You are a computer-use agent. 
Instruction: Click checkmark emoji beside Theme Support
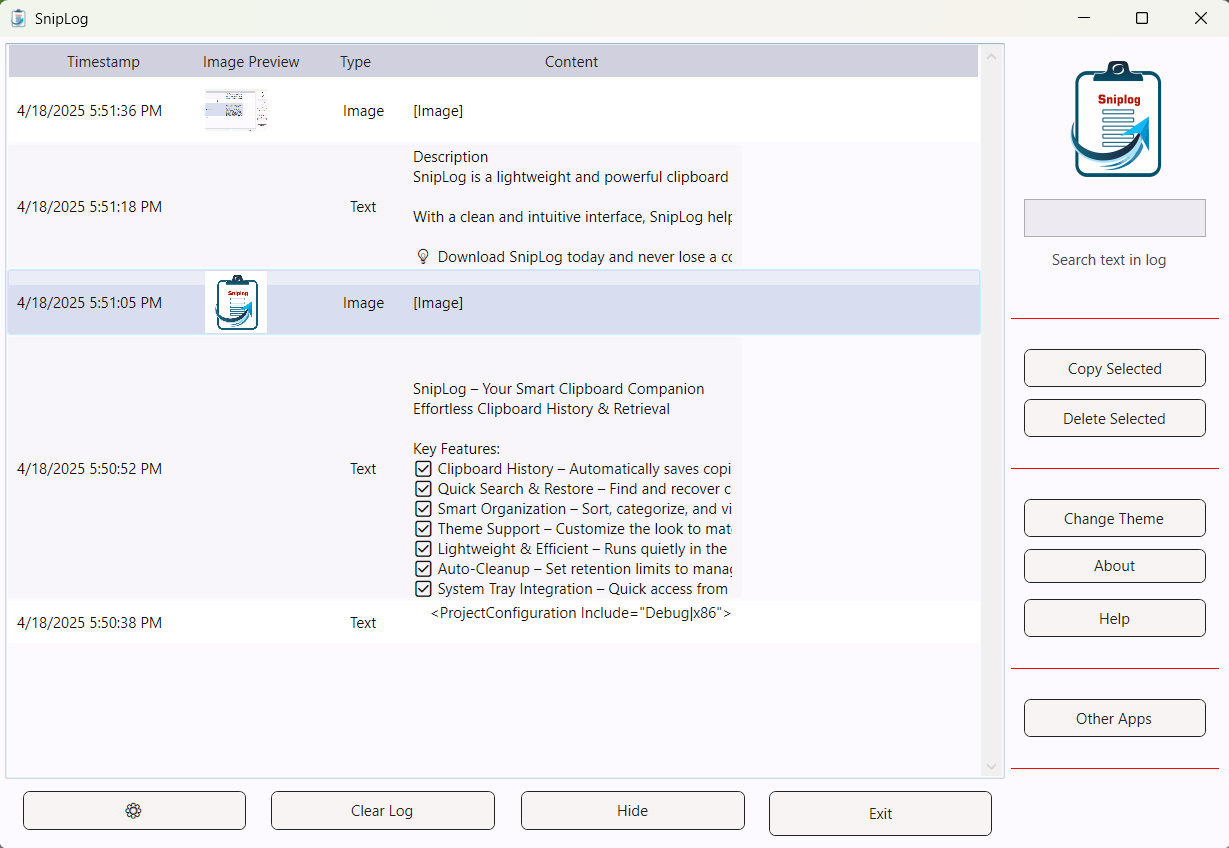pos(423,529)
